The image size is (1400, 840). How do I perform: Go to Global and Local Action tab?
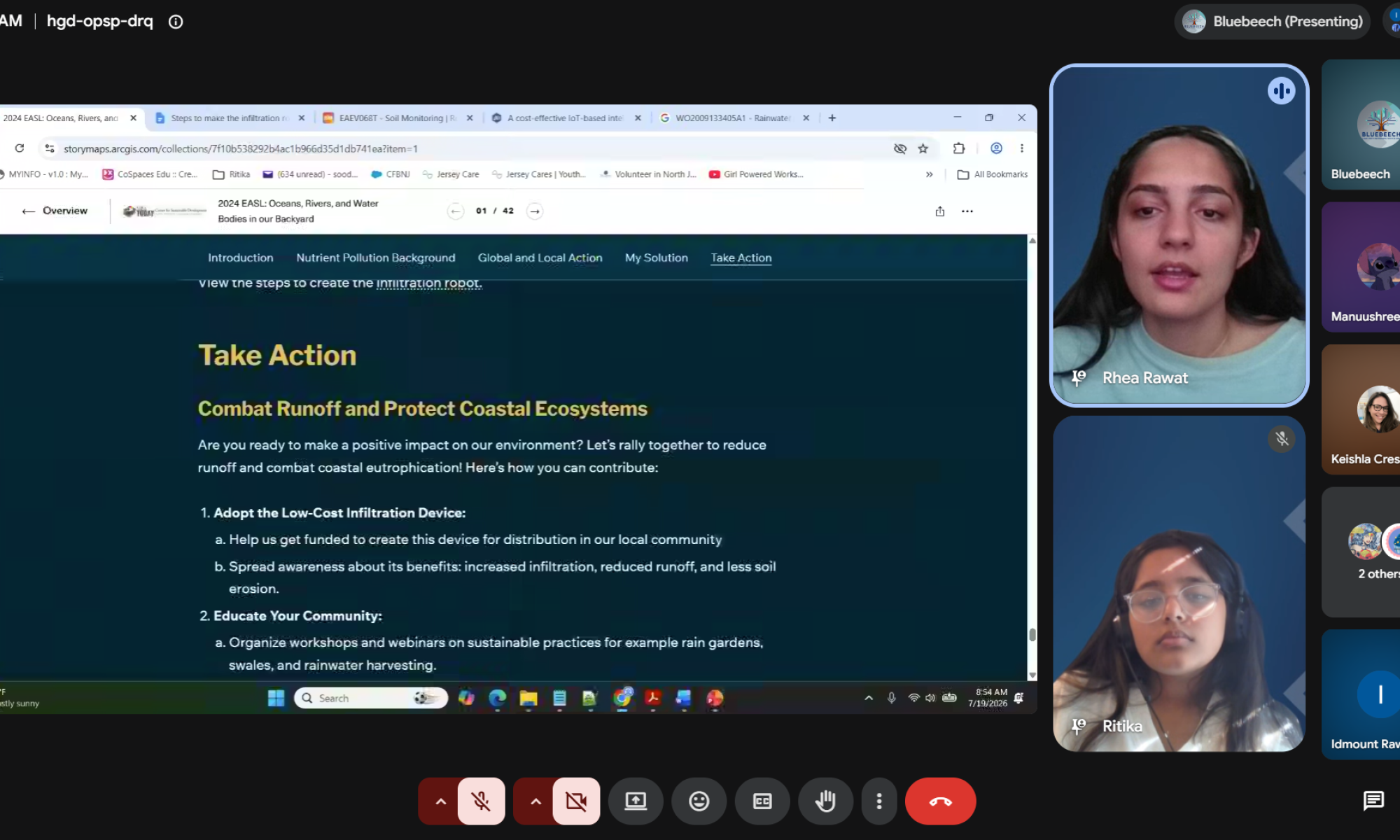tap(540, 258)
